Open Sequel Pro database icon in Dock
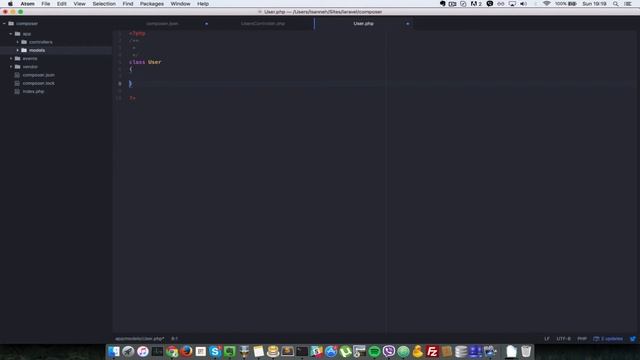 click(x=461, y=351)
